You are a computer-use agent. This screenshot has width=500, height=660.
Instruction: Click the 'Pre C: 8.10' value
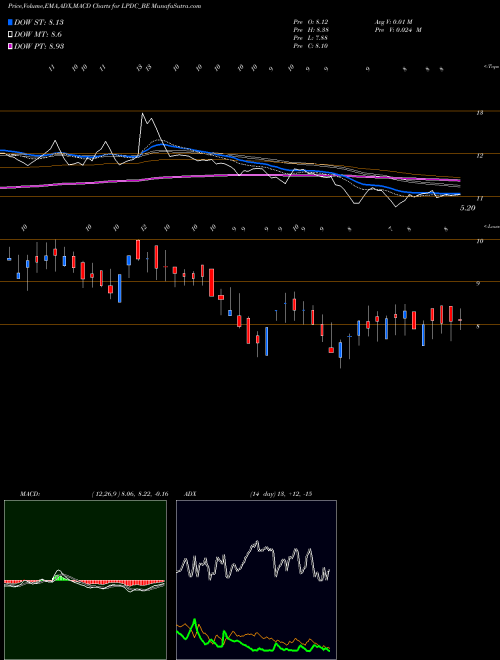pos(311,46)
